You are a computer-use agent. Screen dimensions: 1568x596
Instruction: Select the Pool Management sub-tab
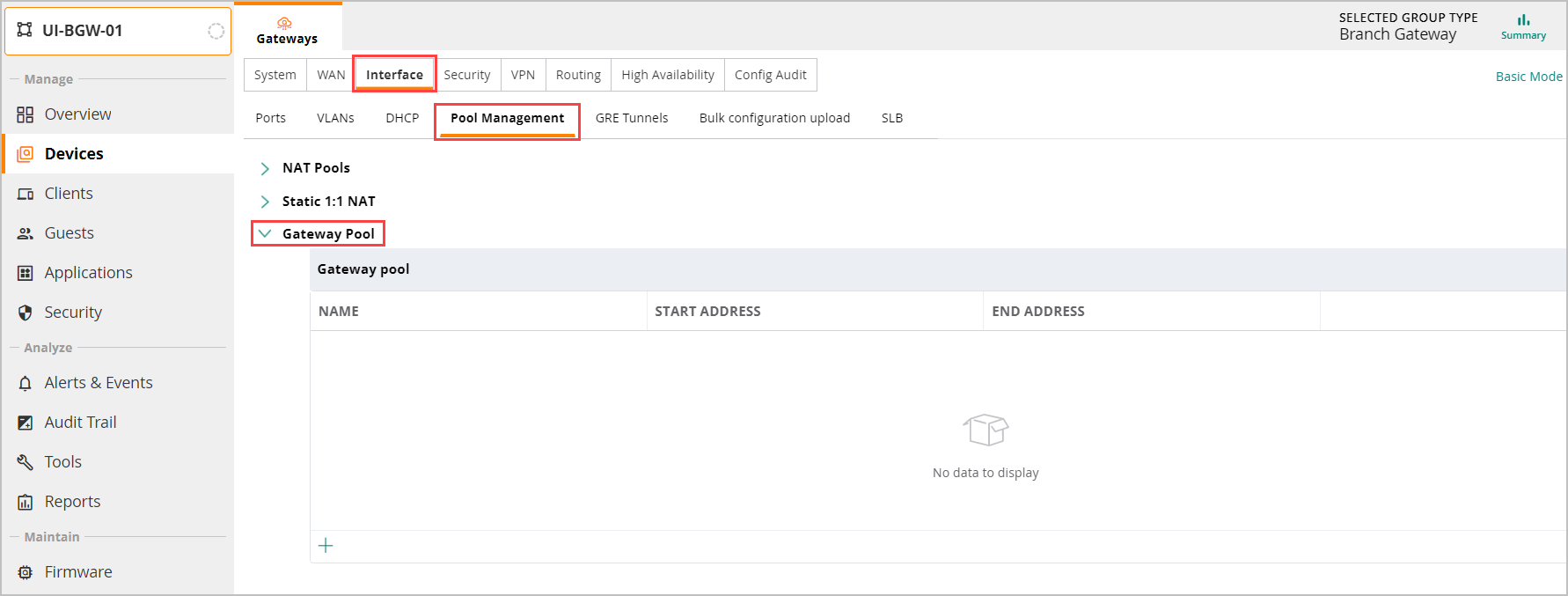tap(508, 118)
